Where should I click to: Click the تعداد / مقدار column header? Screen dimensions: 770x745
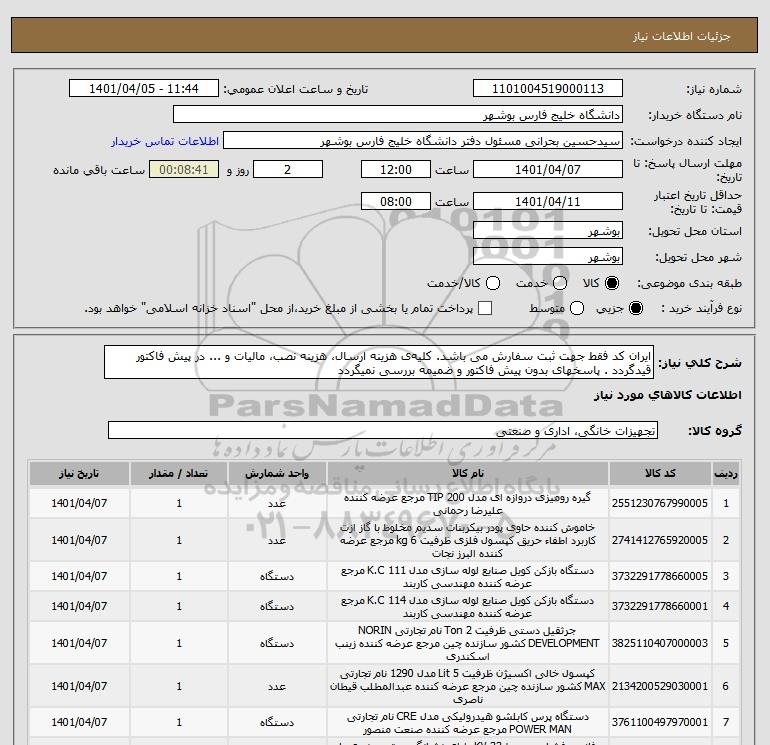click(179, 473)
